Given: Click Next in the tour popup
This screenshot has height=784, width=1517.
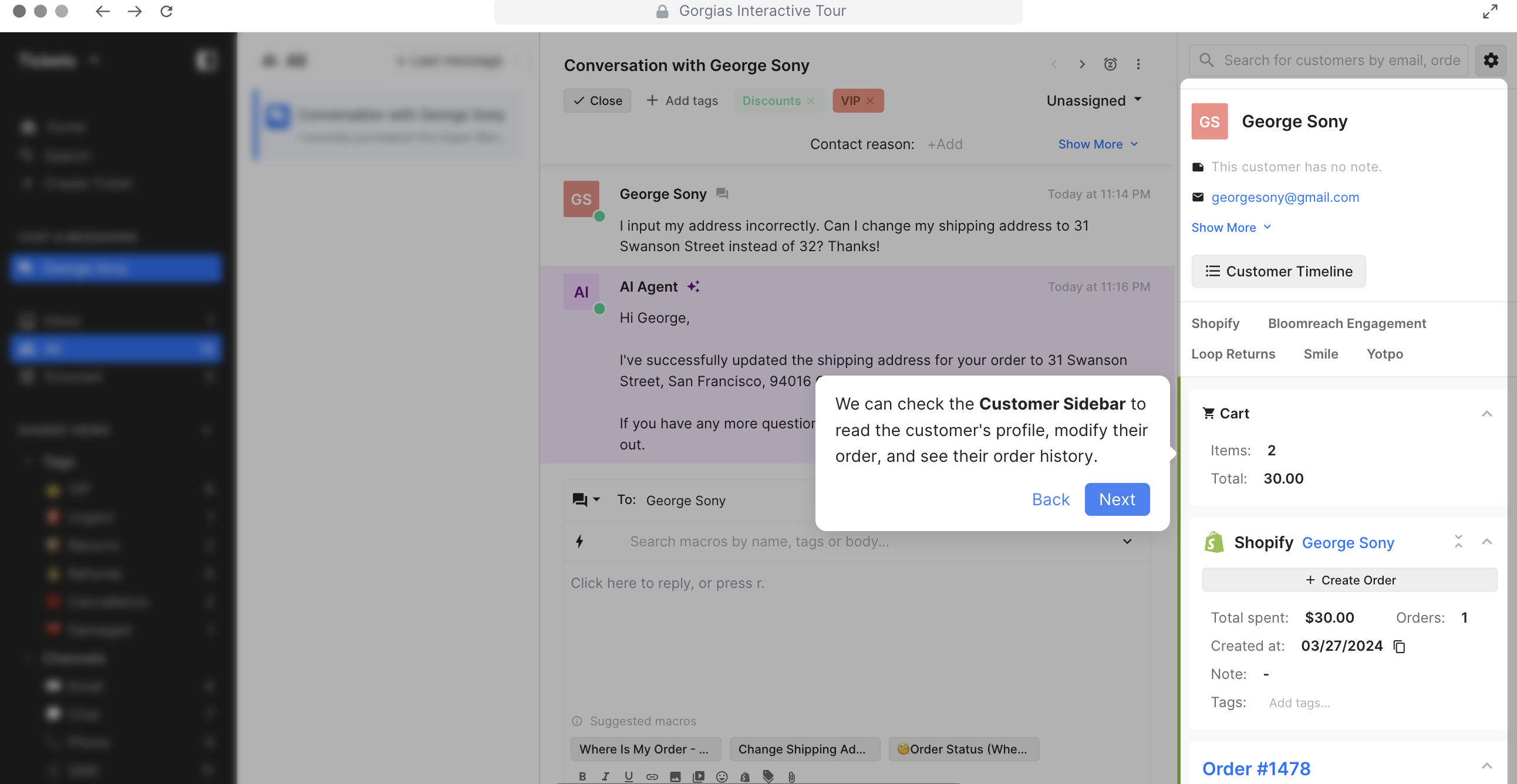Looking at the screenshot, I should click(1117, 499).
